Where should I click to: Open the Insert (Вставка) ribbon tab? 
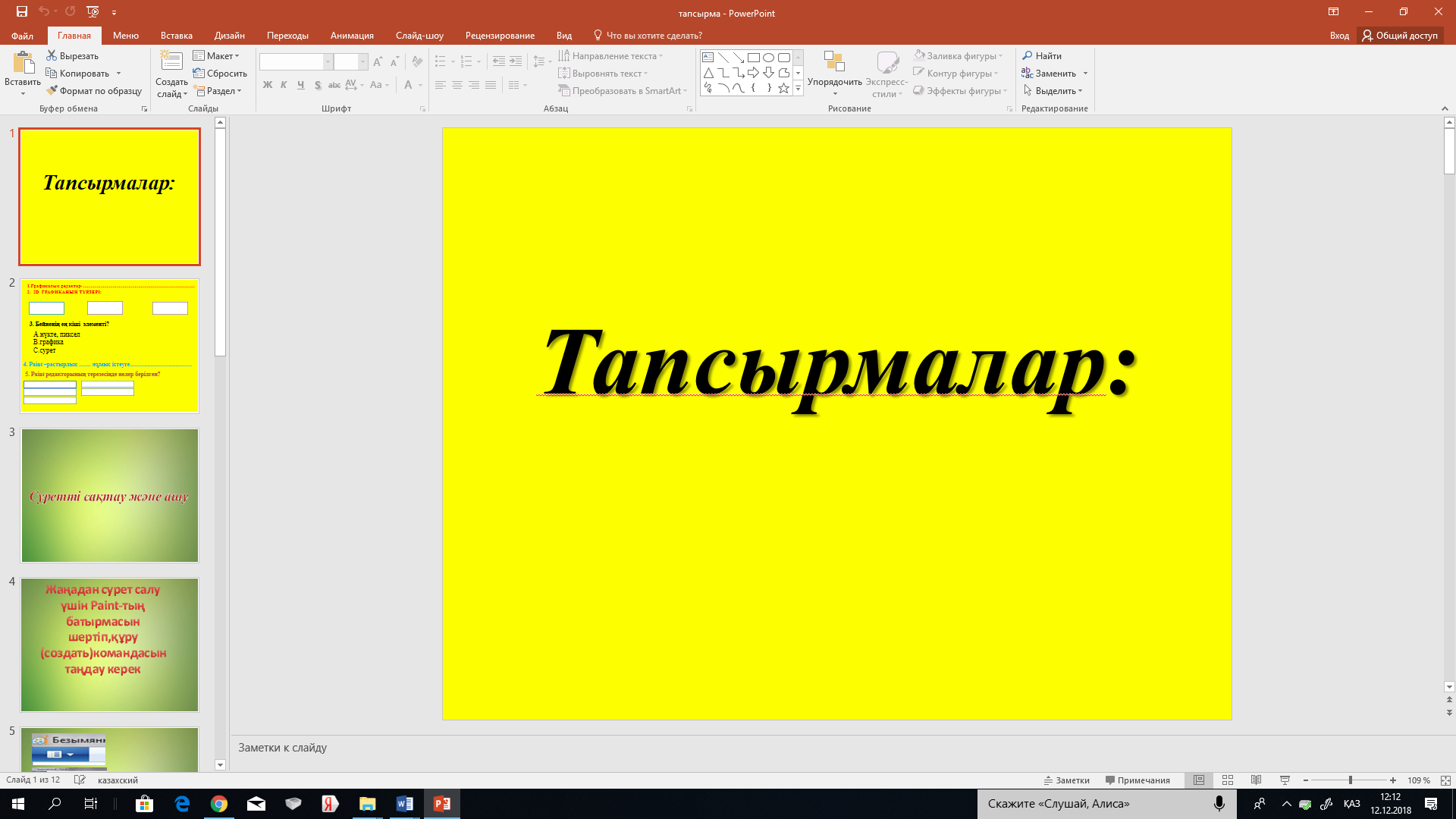click(x=176, y=36)
